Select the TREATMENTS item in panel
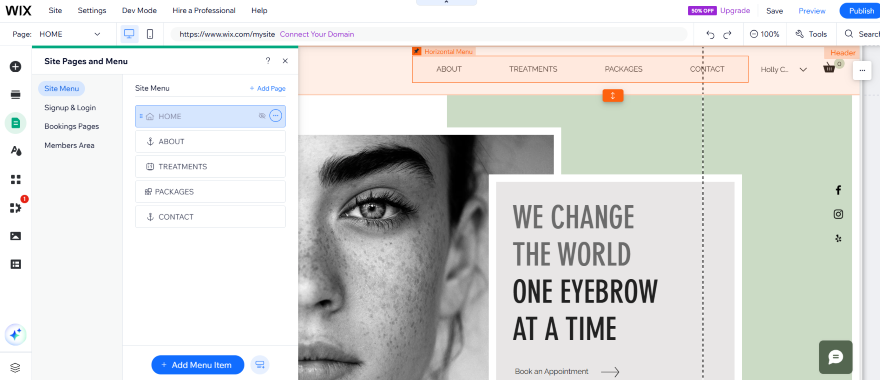 [x=210, y=167]
